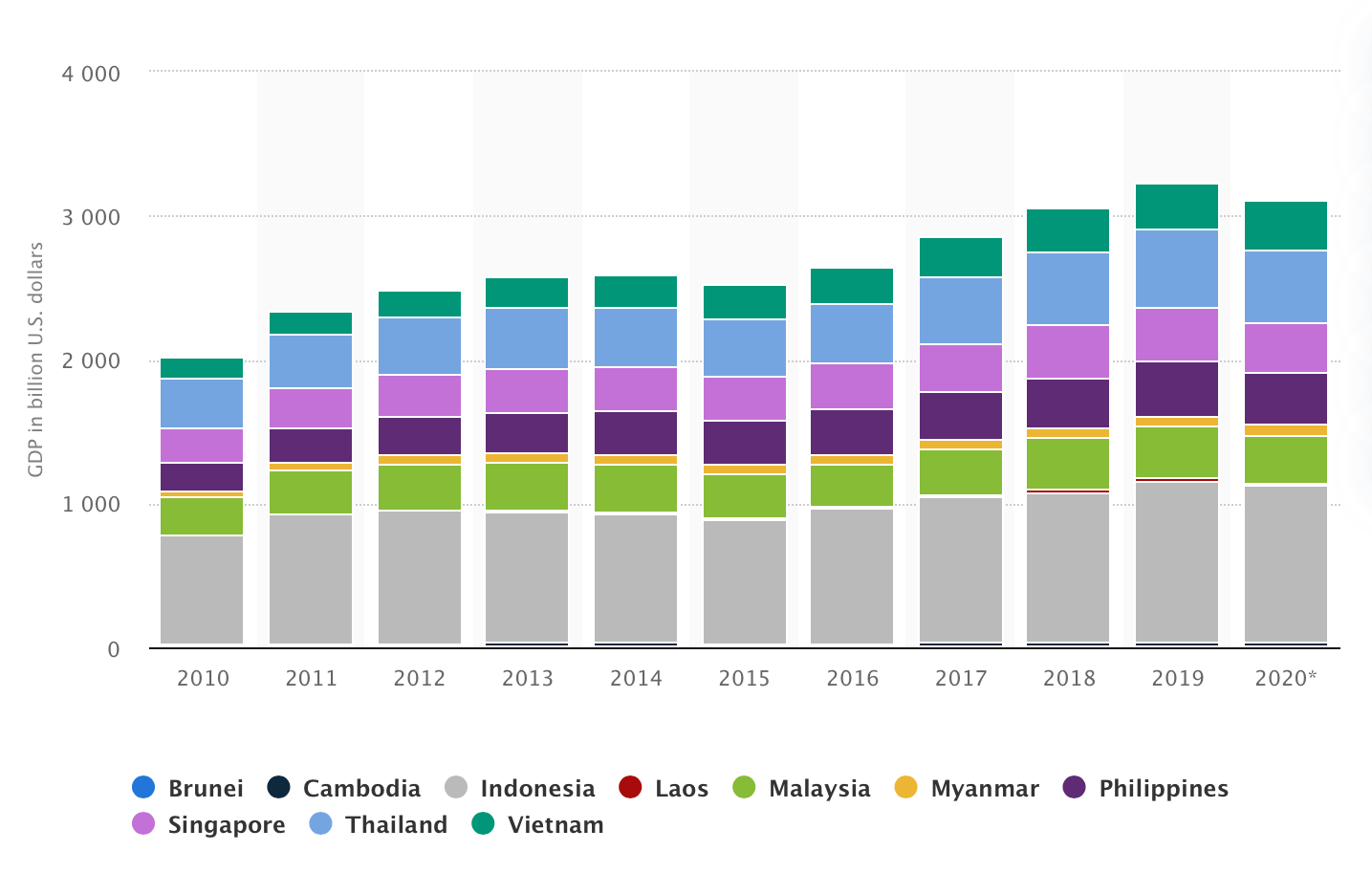Toggle the Vietnam legend teal dot
The height and width of the screenshot is (873, 1372).
click(x=484, y=823)
